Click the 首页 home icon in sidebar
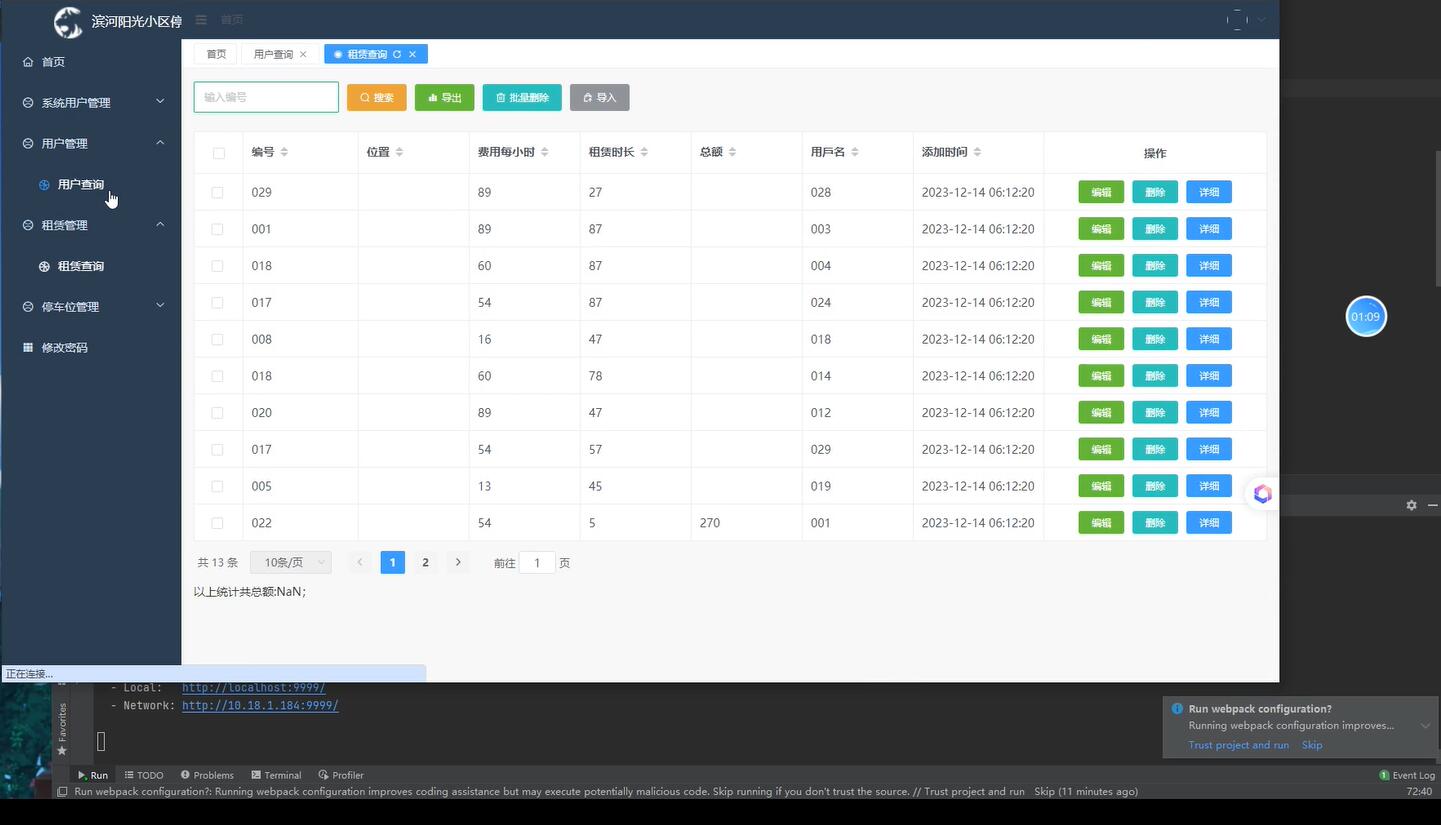1441x825 pixels. (28, 62)
